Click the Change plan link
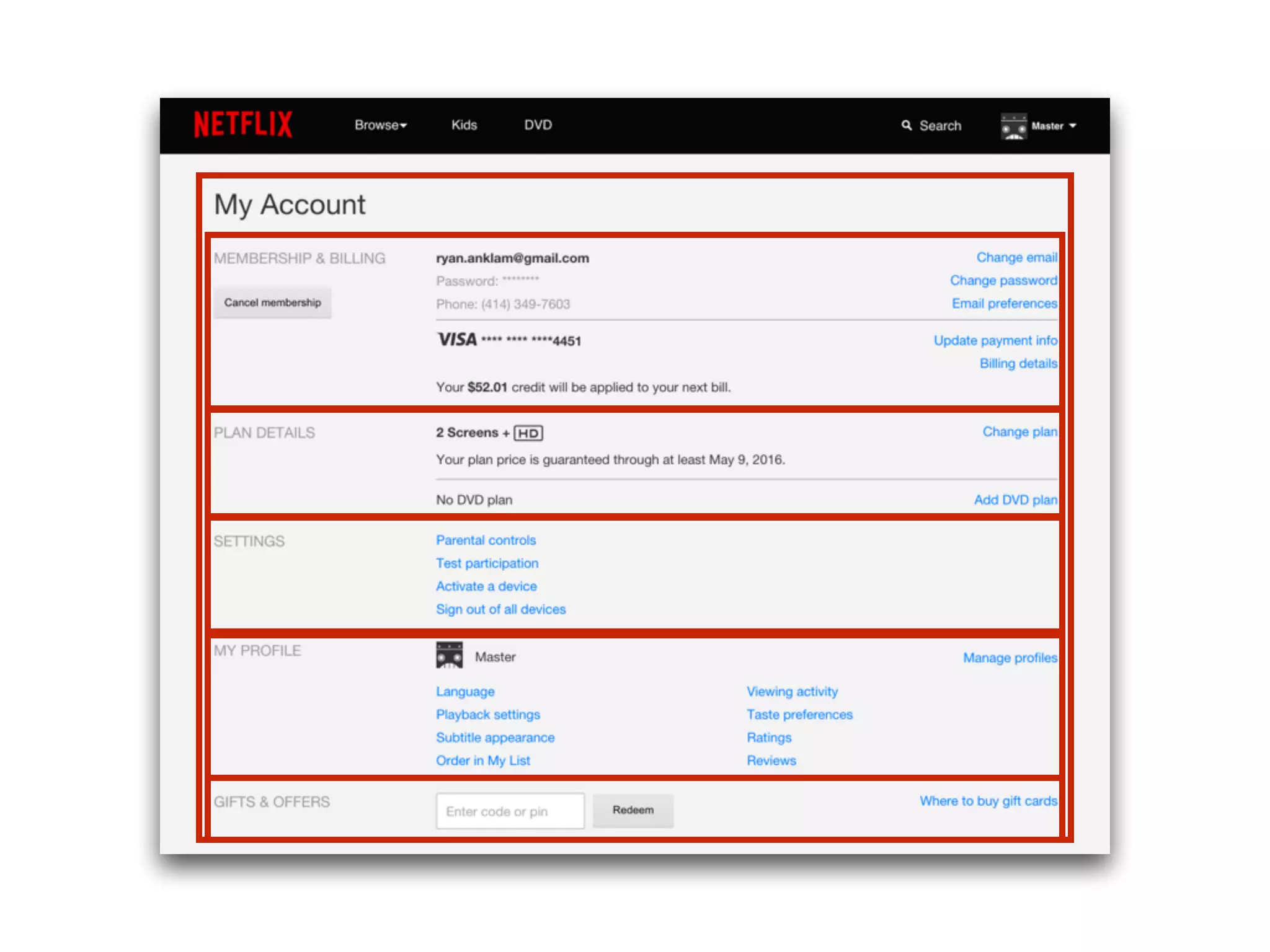The width and height of the screenshot is (1270, 952). tap(1019, 432)
